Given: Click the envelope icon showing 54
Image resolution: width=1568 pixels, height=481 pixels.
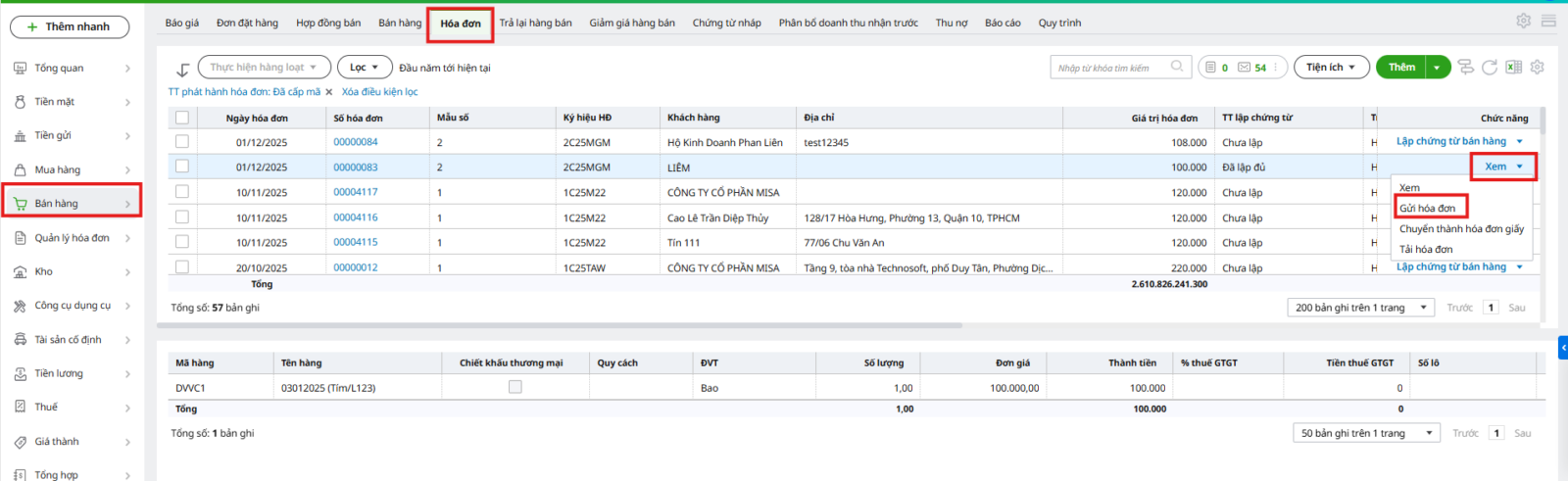Looking at the screenshot, I should 1245,68.
